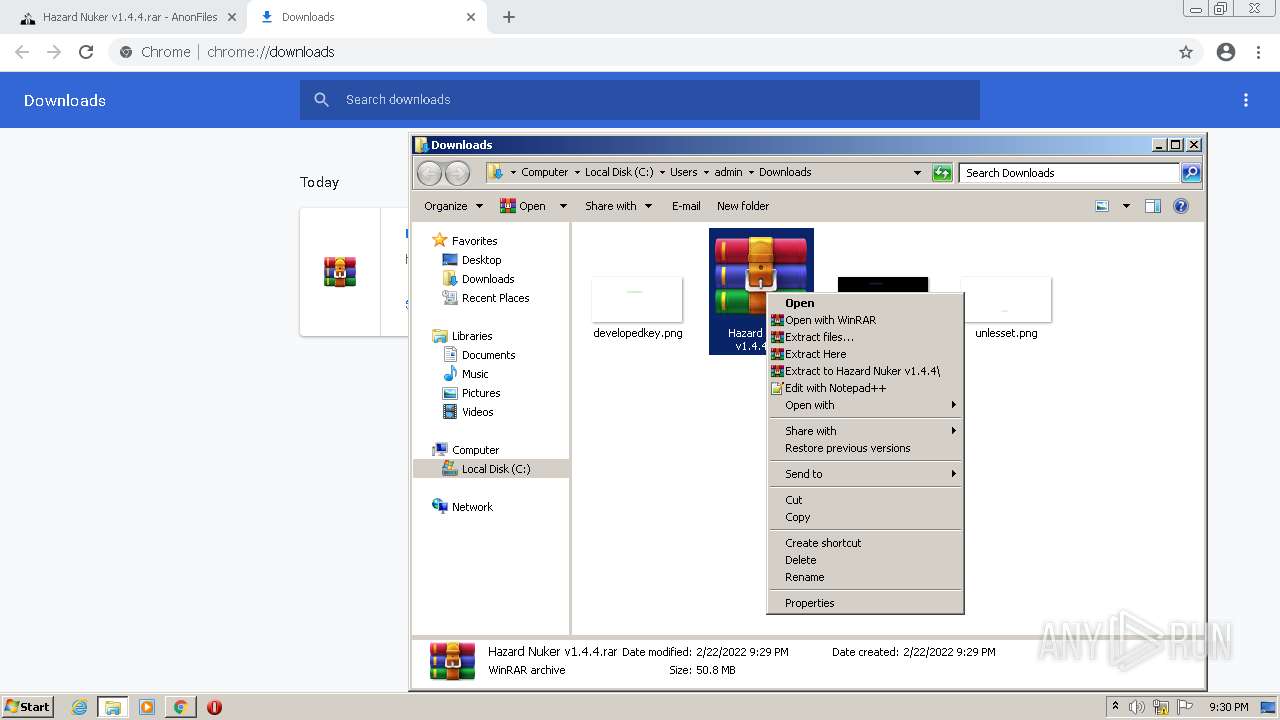
Task: Open Recent Places in Favorites
Action: (495, 298)
